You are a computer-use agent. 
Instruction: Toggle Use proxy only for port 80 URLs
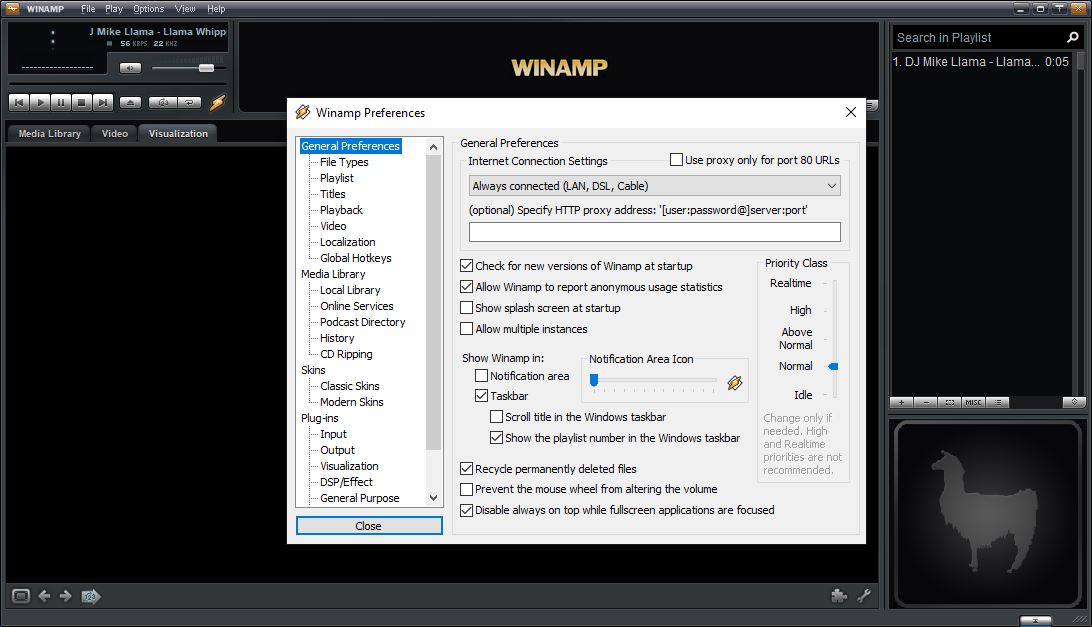[754, 160]
